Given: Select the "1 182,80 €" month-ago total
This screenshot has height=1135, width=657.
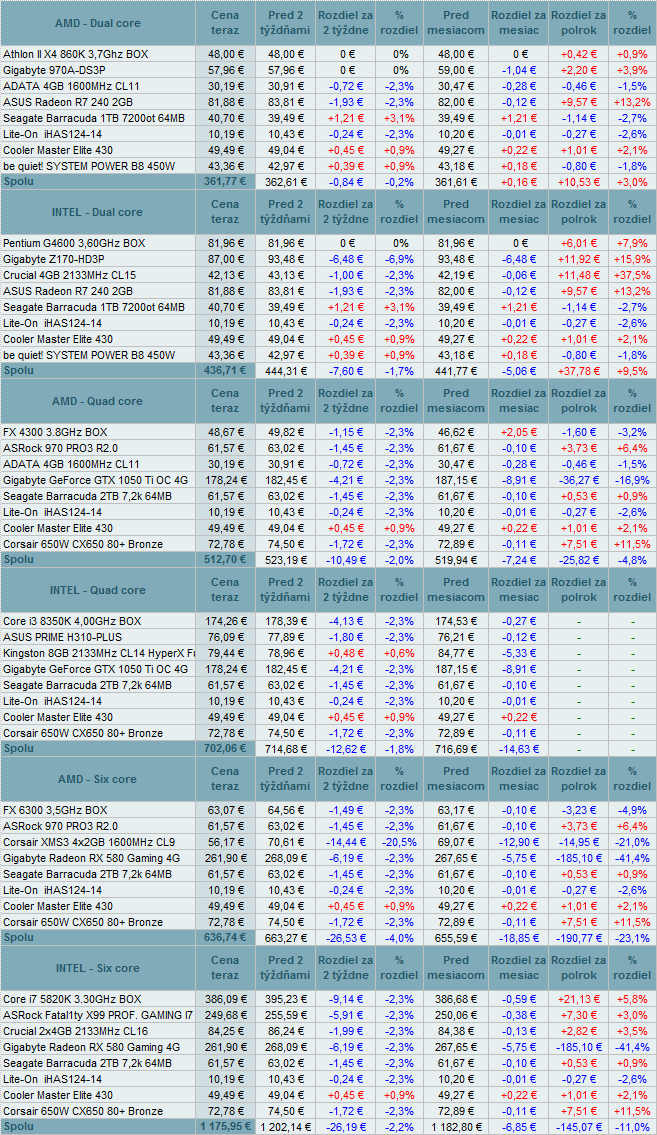Looking at the screenshot, I should (457, 1126).
